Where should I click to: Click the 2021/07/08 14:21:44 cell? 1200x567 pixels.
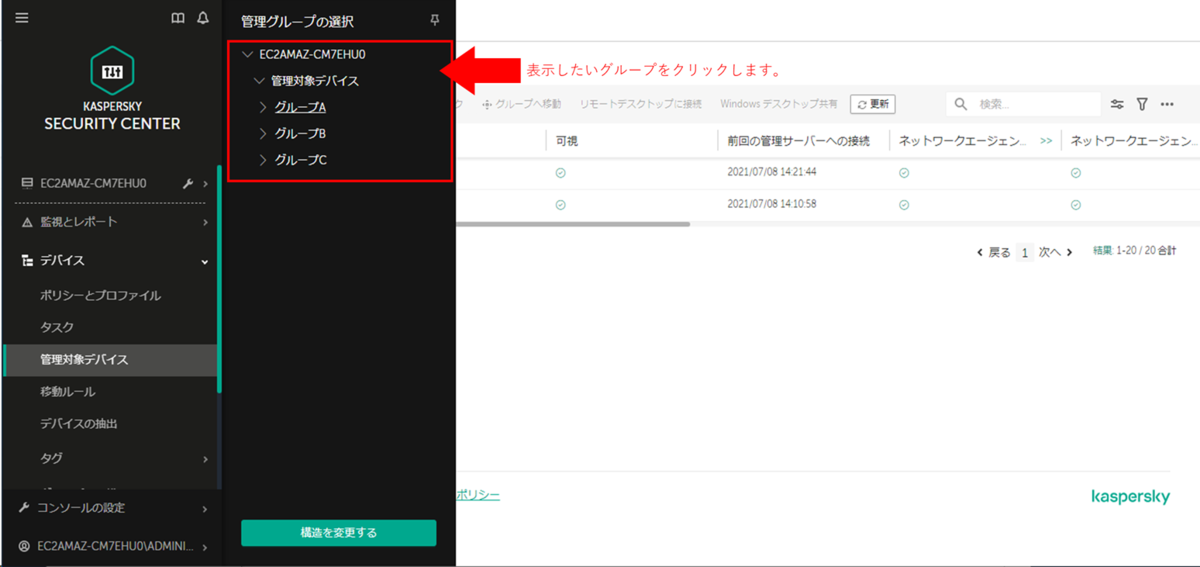click(x=772, y=172)
